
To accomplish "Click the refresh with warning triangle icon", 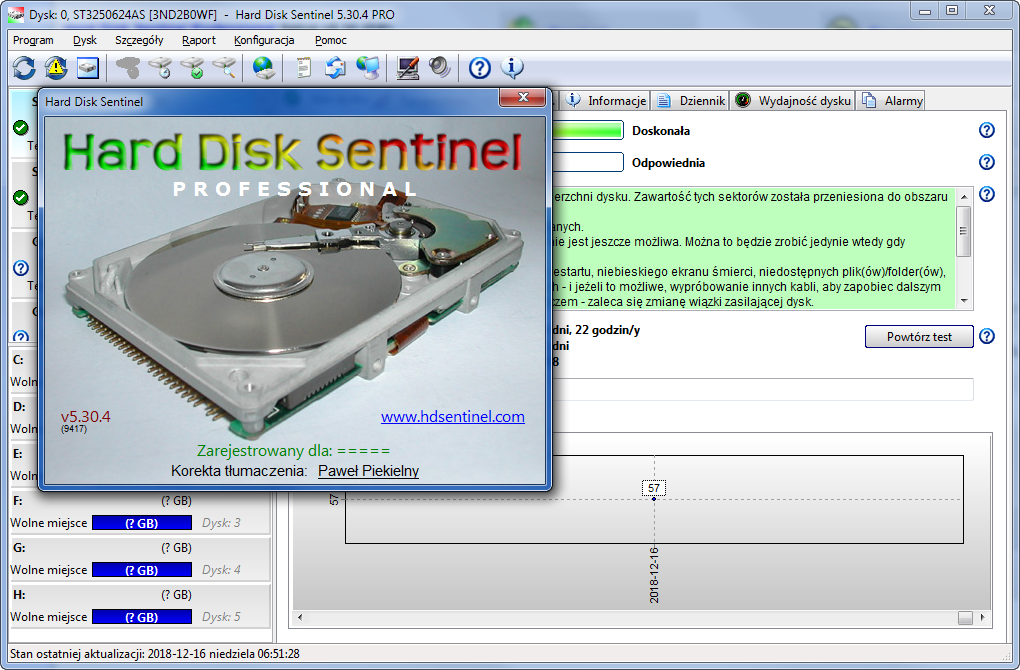I will (56, 68).
